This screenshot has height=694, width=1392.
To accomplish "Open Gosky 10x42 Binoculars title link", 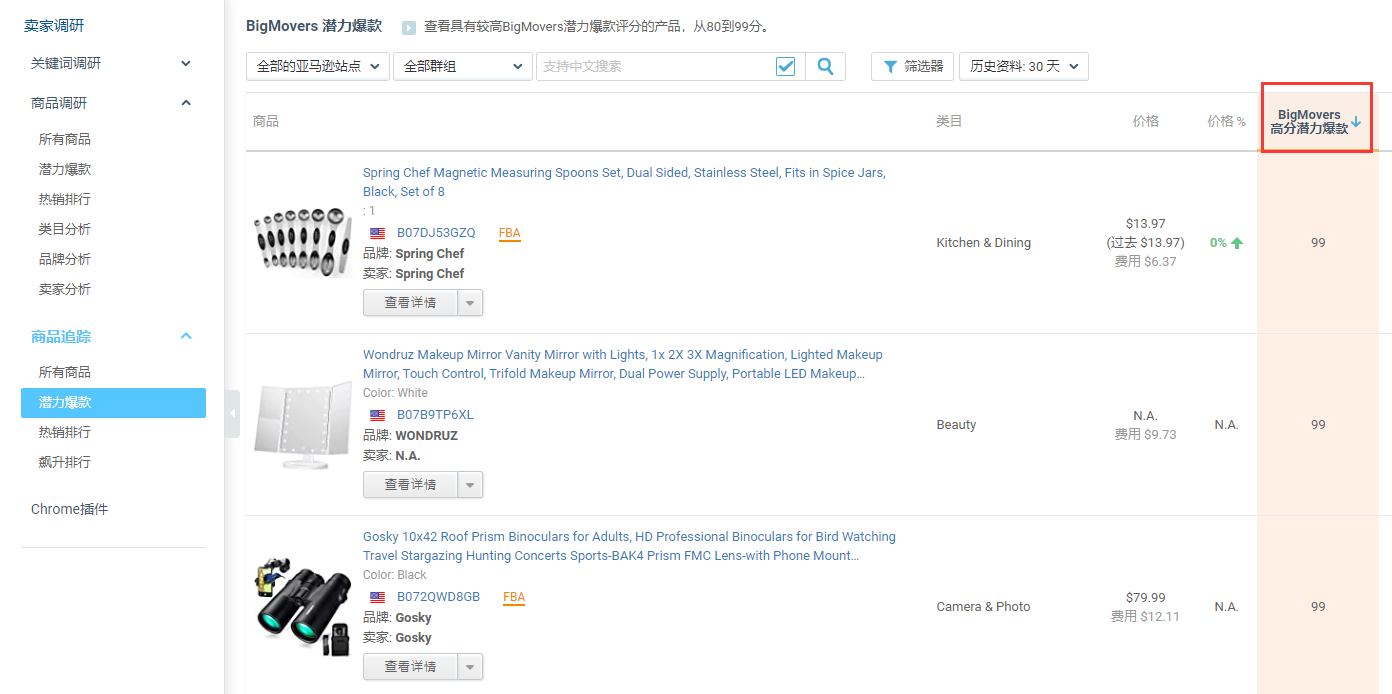I will tap(629, 546).
